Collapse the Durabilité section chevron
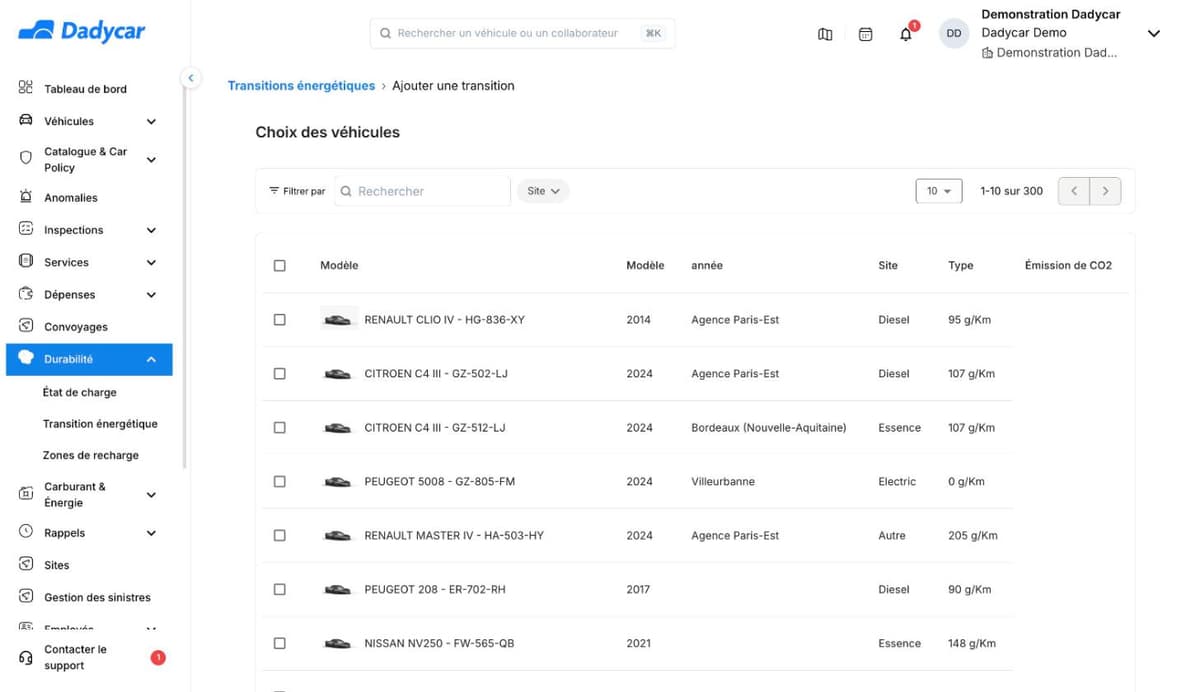The height and width of the screenshot is (692, 1200). (151, 359)
